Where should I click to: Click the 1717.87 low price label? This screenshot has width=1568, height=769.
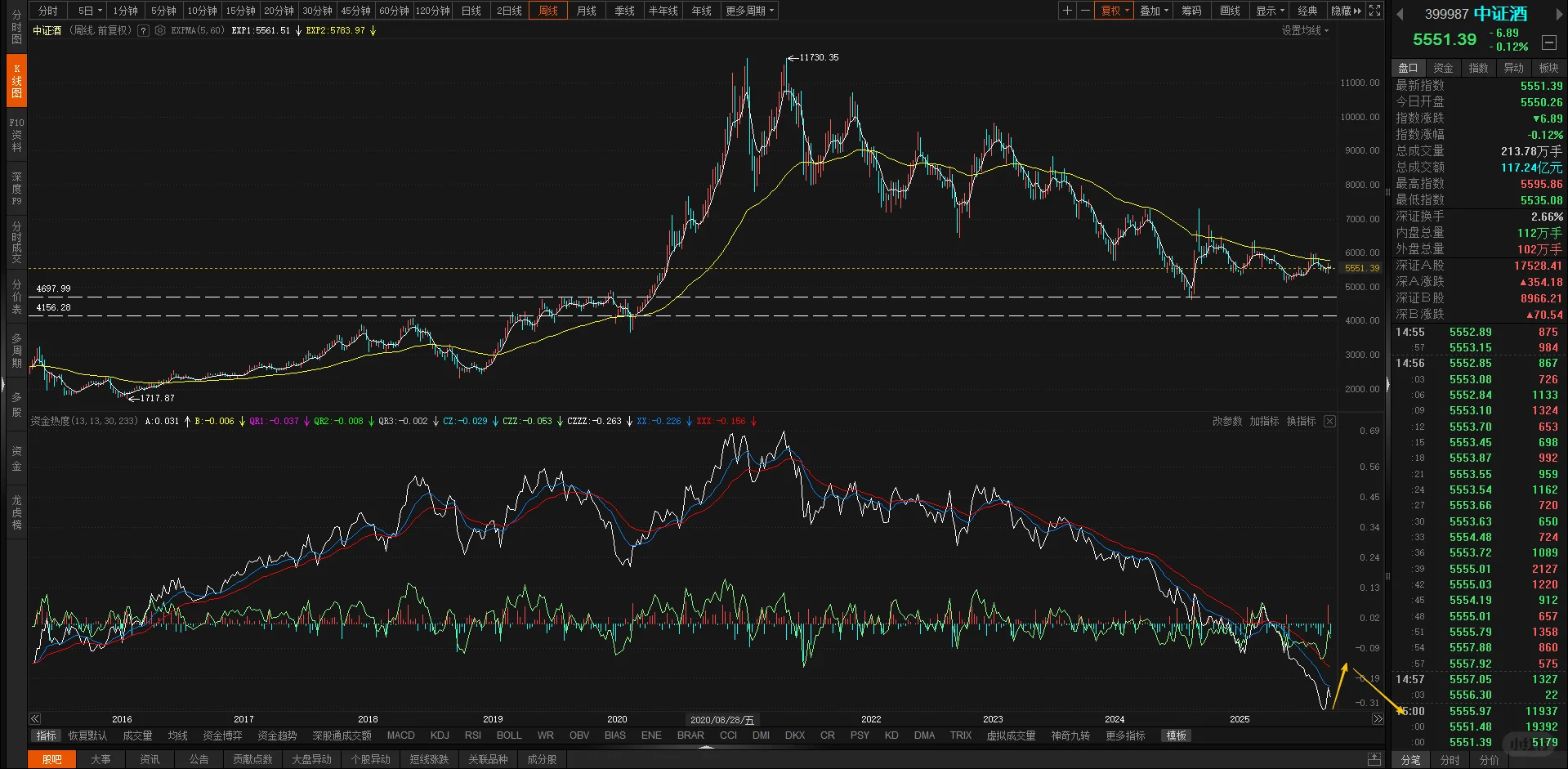click(x=157, y=398)
